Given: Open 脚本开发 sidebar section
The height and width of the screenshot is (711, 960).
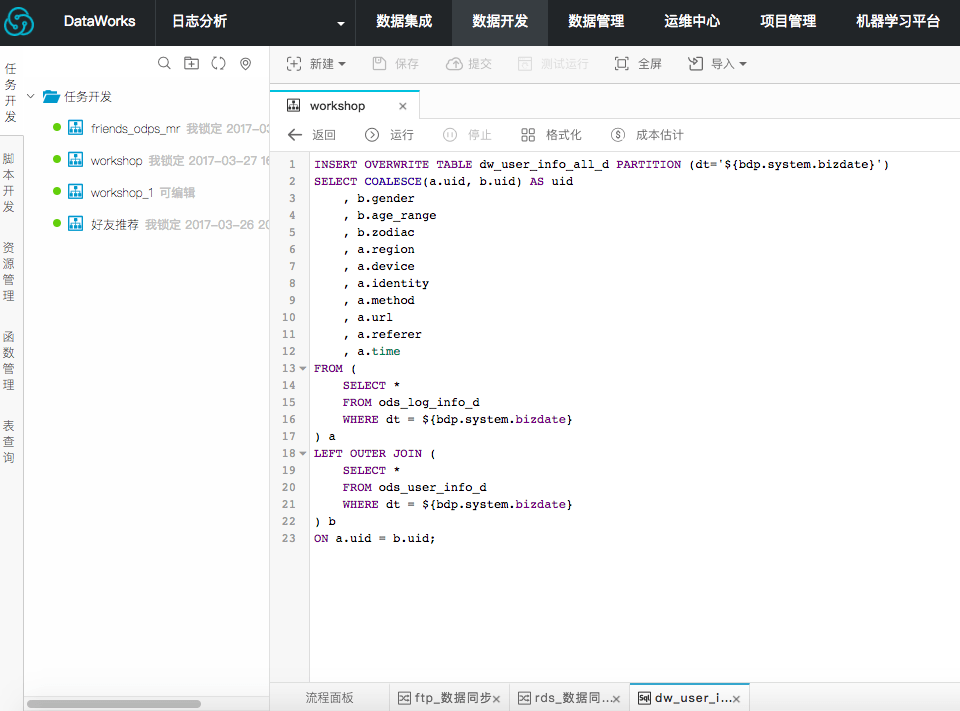Looking at the screenshot, I should click(9, 182).
